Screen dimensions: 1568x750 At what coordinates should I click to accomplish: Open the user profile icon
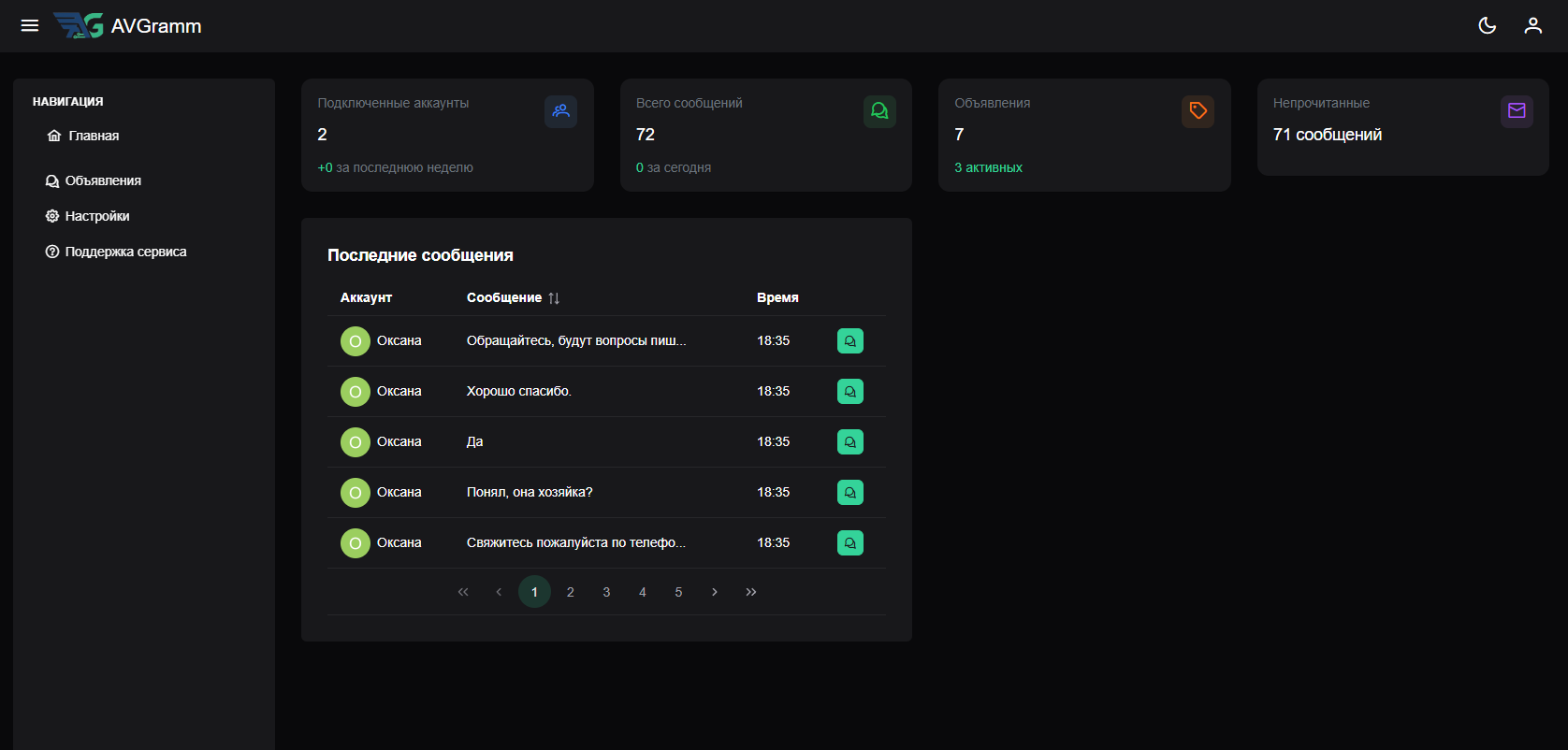[1532, 25]
